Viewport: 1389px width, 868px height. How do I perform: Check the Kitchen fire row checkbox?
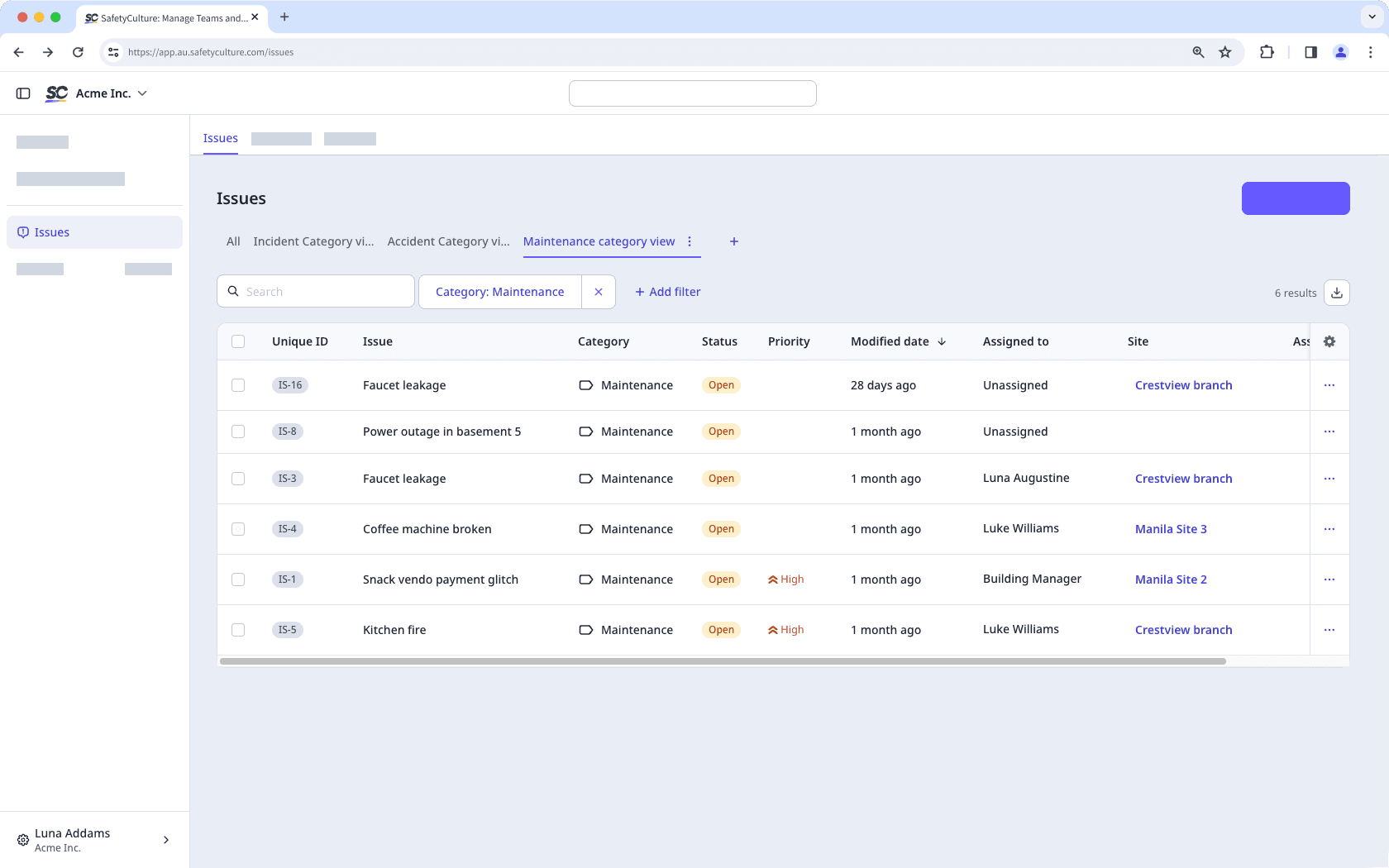coord(239,629)
